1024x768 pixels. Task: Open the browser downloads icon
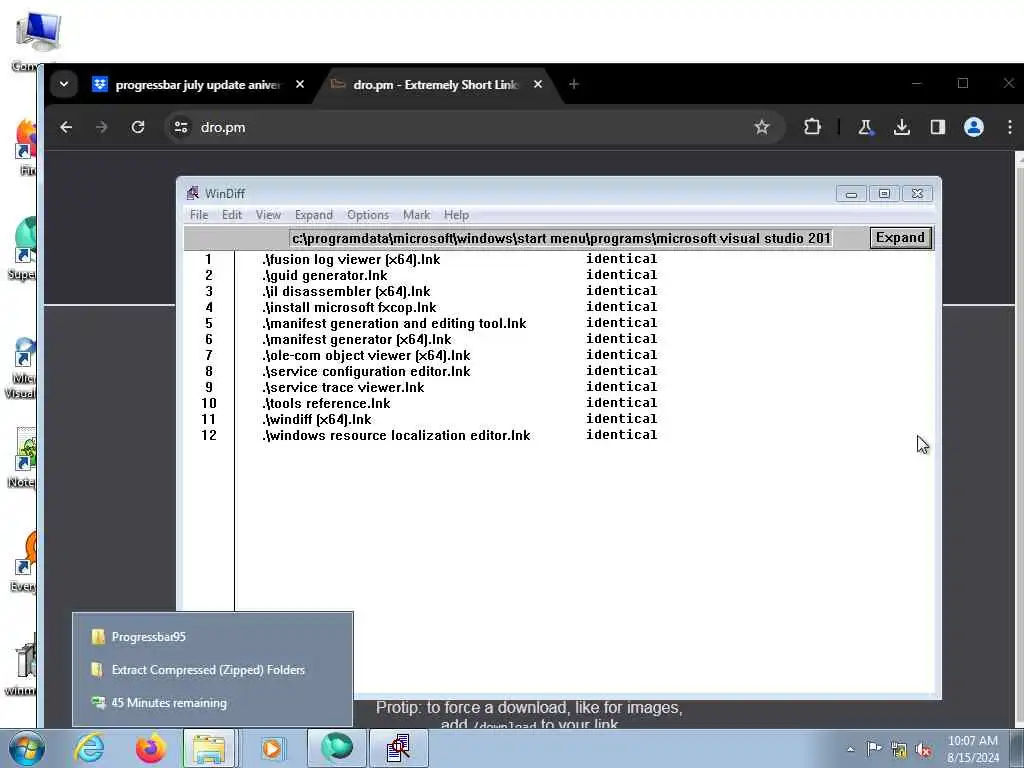[x=902, y=127]
